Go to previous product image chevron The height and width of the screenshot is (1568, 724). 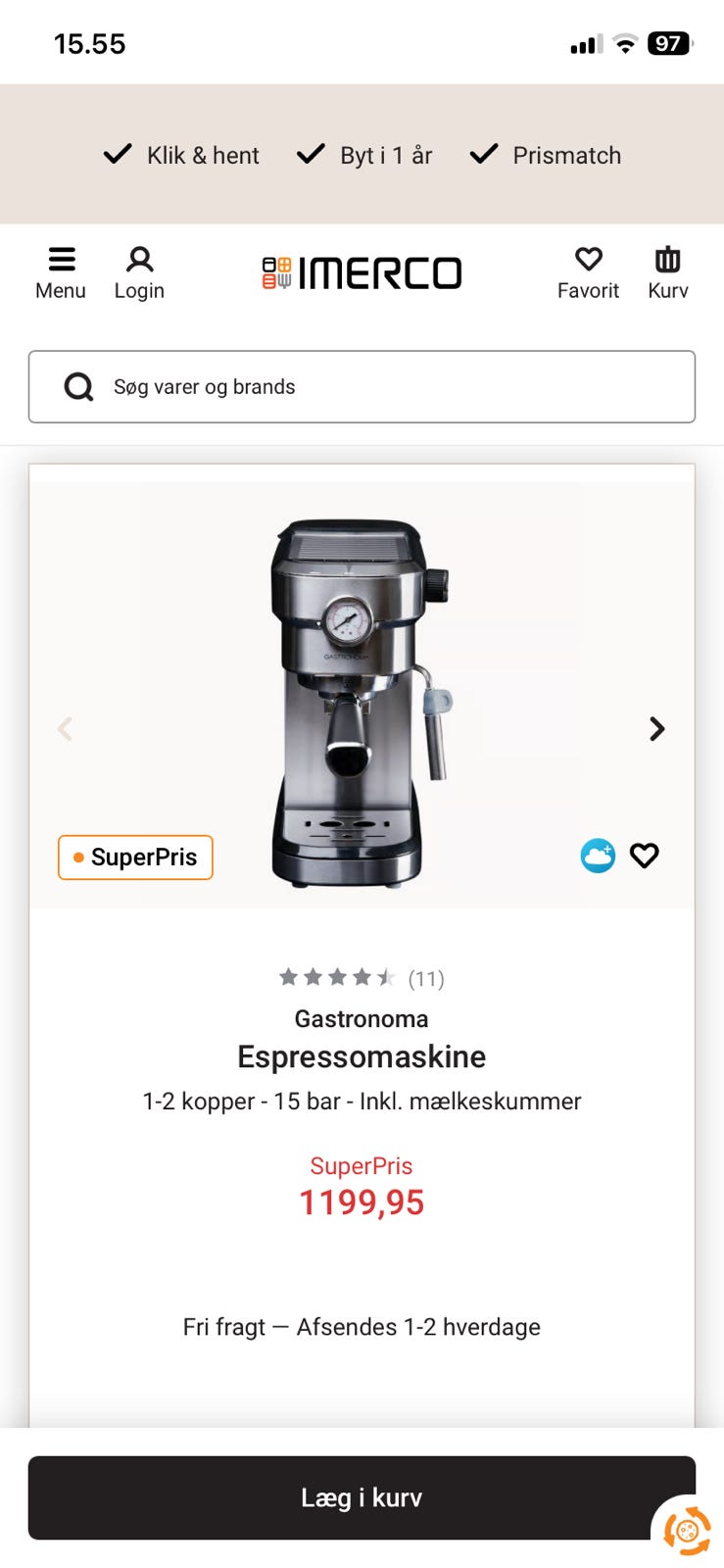click(x=66, y=728)
